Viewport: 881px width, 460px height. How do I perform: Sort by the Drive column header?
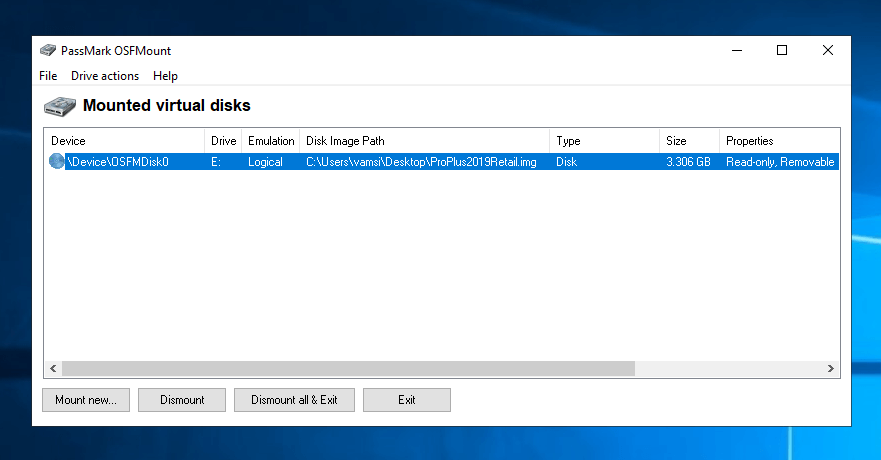click(x=223, y=140)
